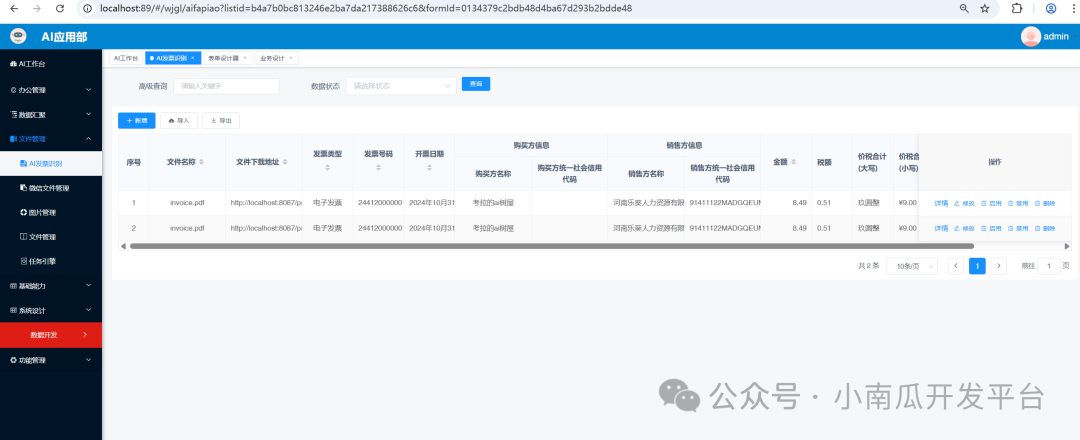This screenshot has width=1080, height=440.
Task: Switch to AI工作台 tab
Action: point(126,59)
